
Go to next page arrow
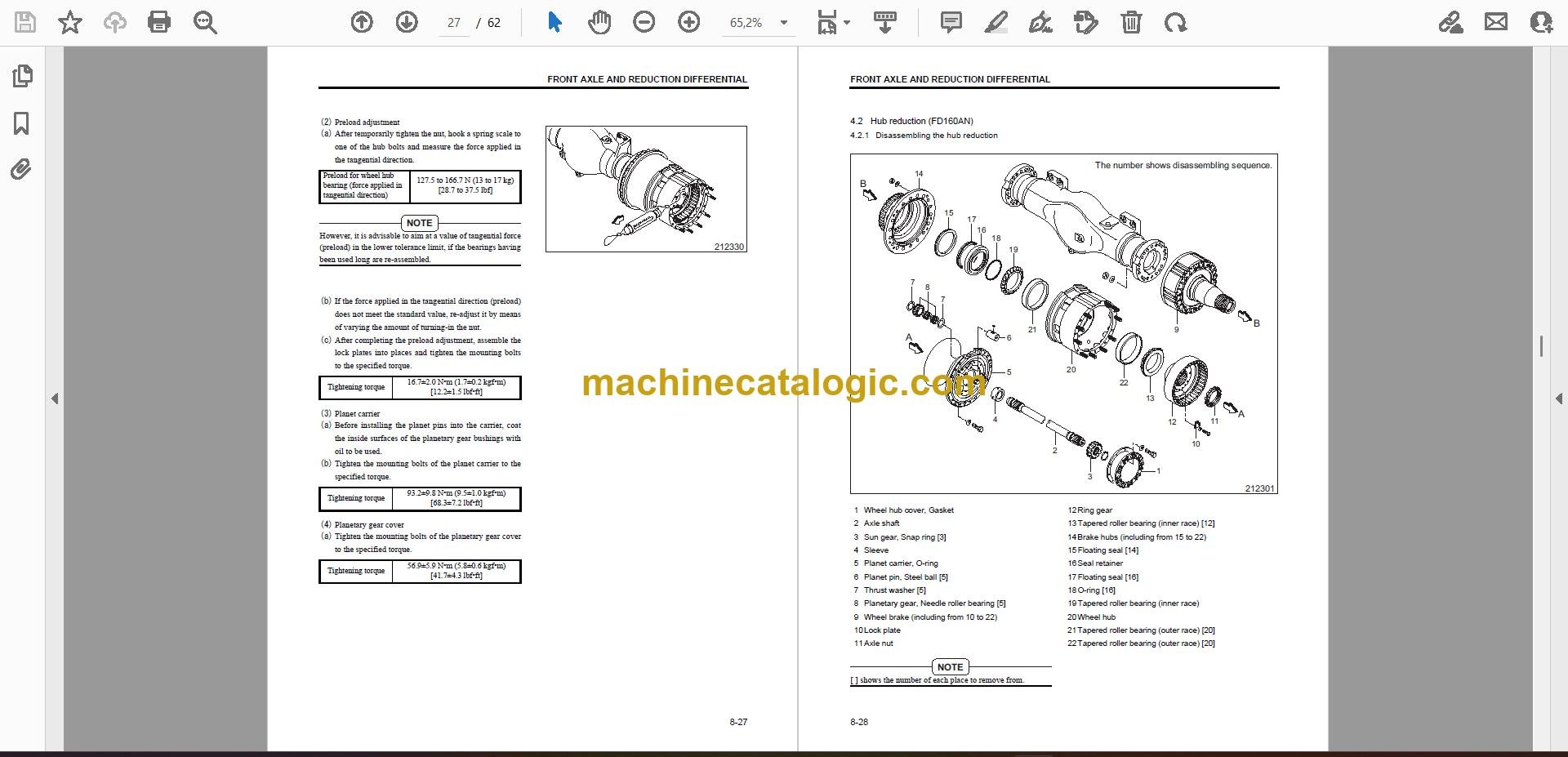(x=407, y=22)
